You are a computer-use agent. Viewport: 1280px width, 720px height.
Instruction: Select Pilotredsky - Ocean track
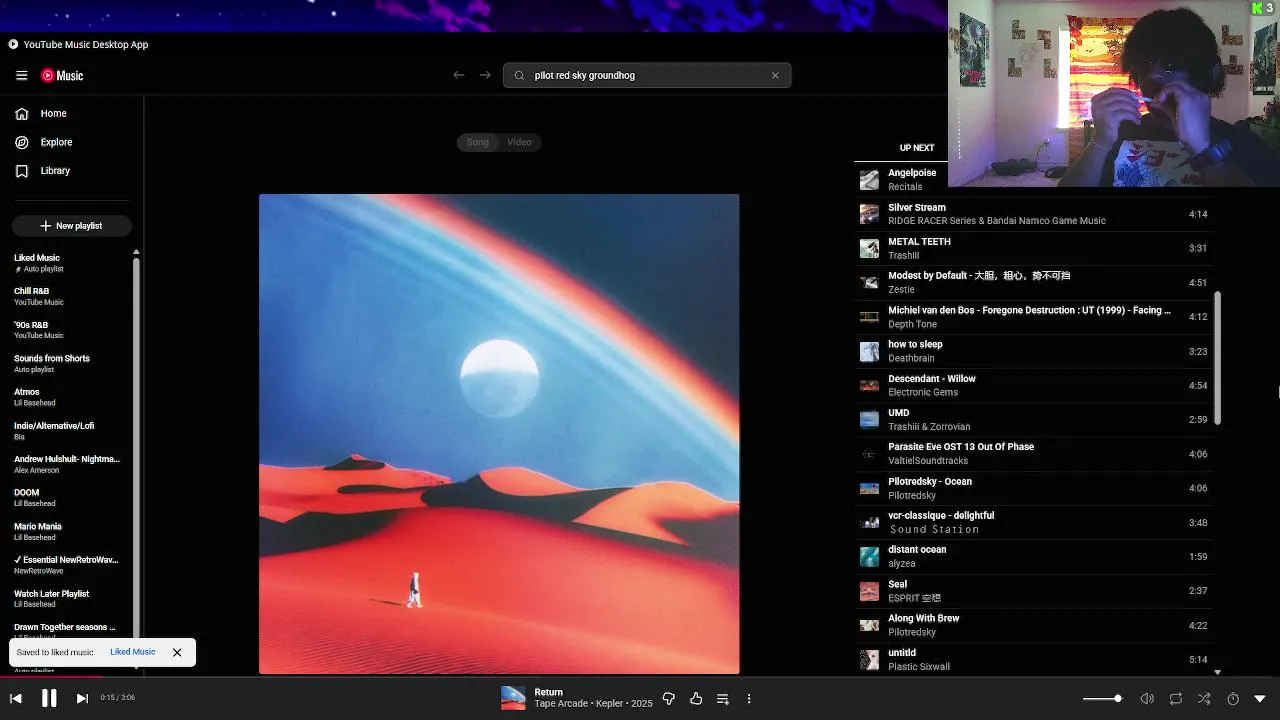[x=1033, y=488]
